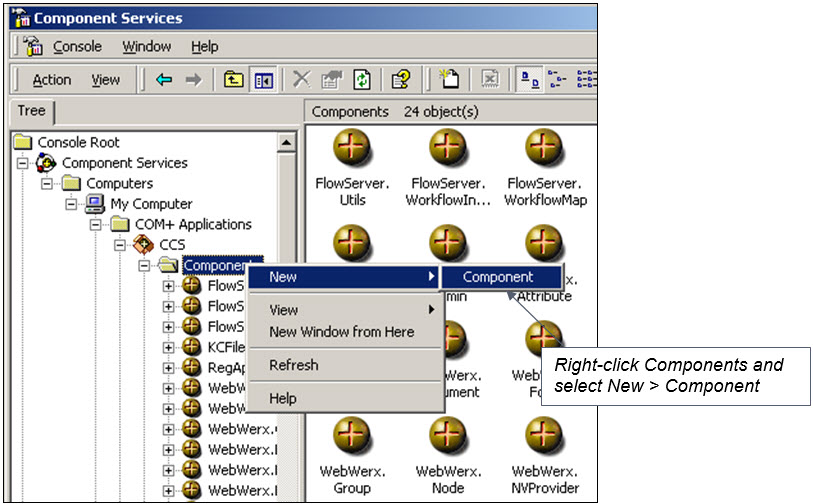Click the FlowServer.WorkflowIn... component icon
The image size is (813, 504).
pyautogui.click(x=448, y=147)
